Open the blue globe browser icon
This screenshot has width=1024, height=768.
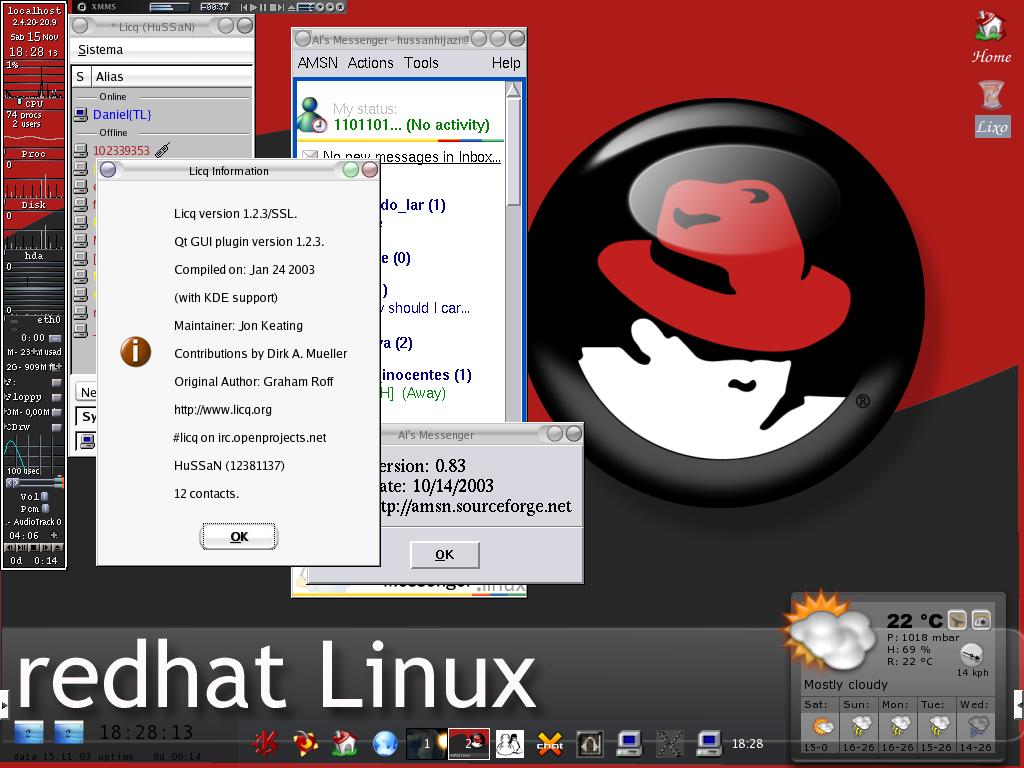pos(385,743)
